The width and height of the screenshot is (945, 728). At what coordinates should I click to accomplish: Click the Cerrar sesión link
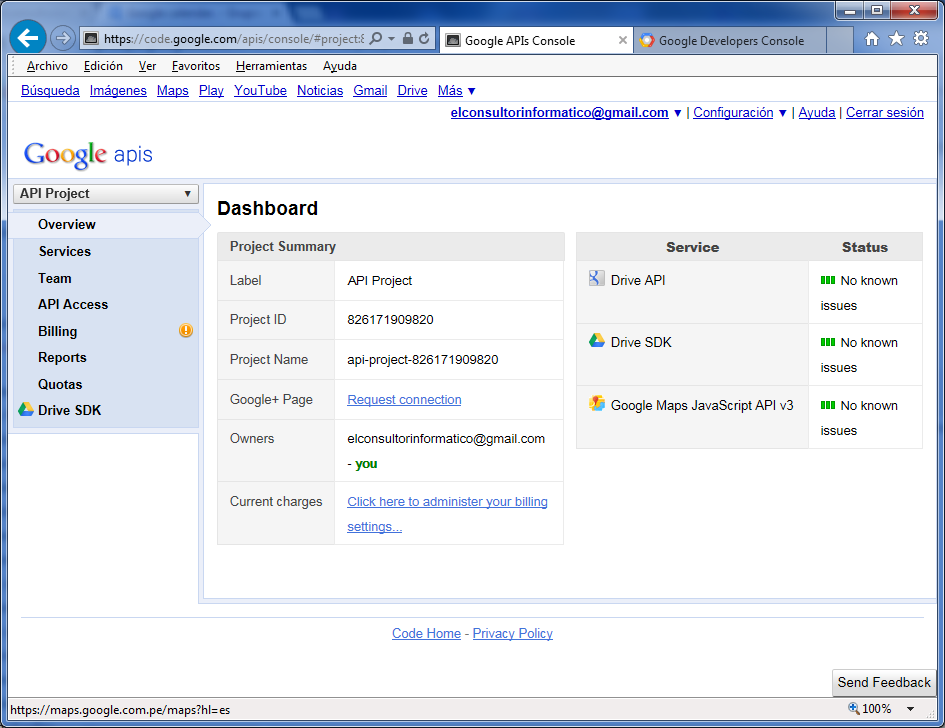tap(884, 113)
